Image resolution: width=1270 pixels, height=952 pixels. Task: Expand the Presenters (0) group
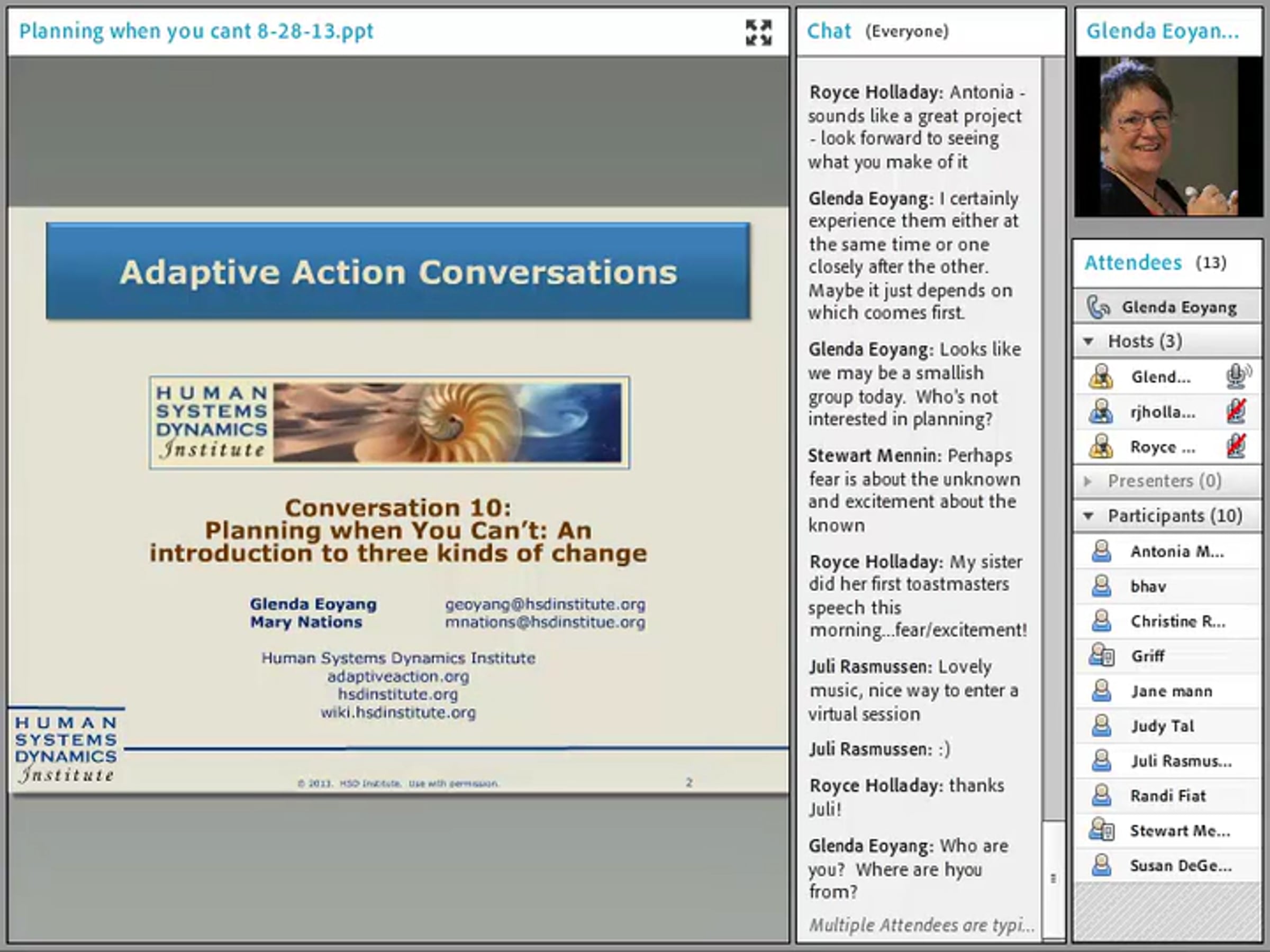pyautogui.click(x=1087, y=481)
